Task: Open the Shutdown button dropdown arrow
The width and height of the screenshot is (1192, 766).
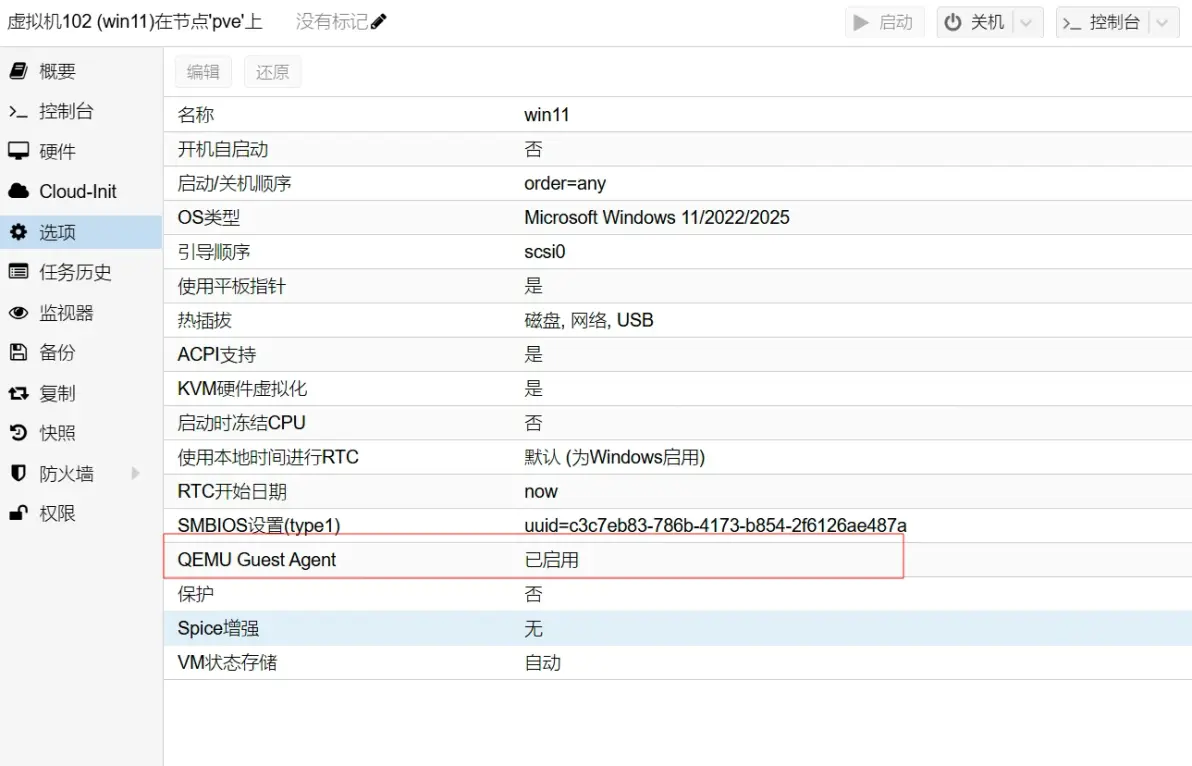Action: [1027, 22]
